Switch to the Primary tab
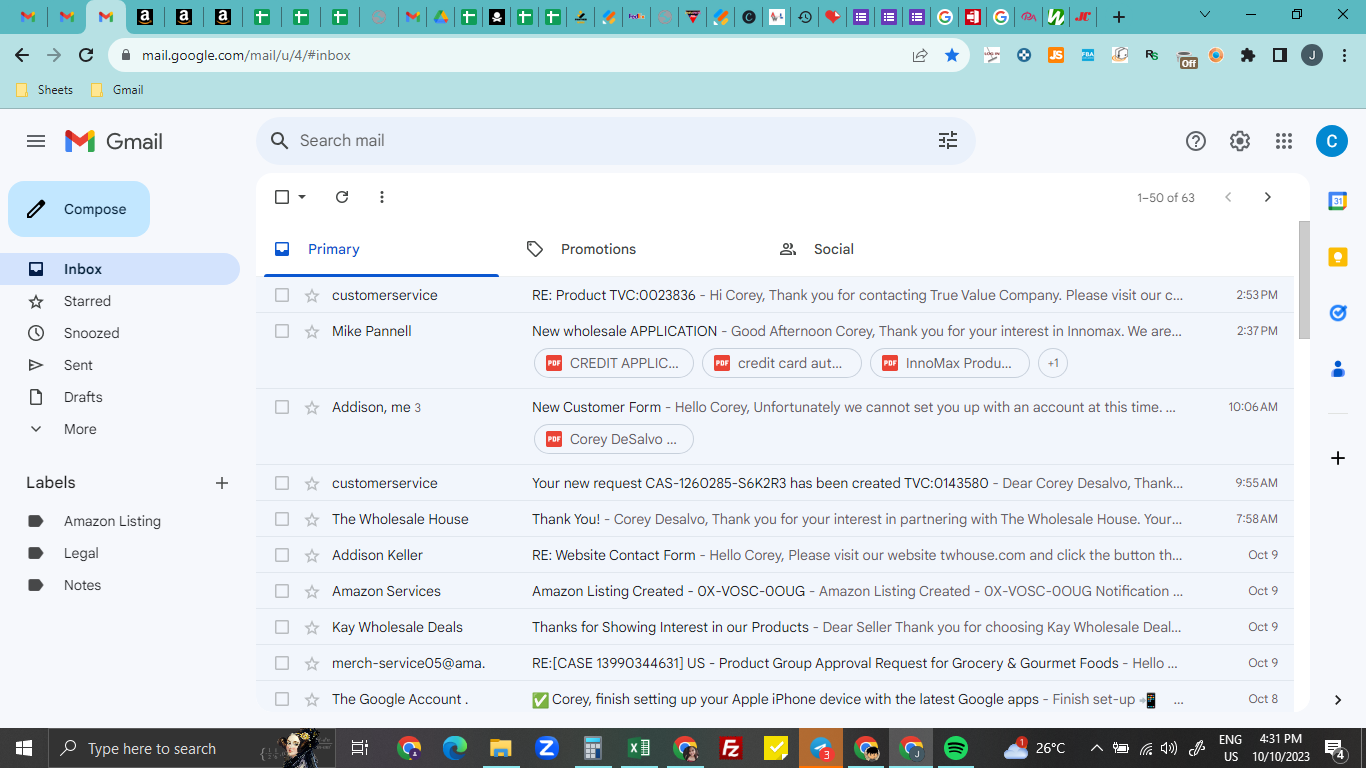 coord(381,249)
